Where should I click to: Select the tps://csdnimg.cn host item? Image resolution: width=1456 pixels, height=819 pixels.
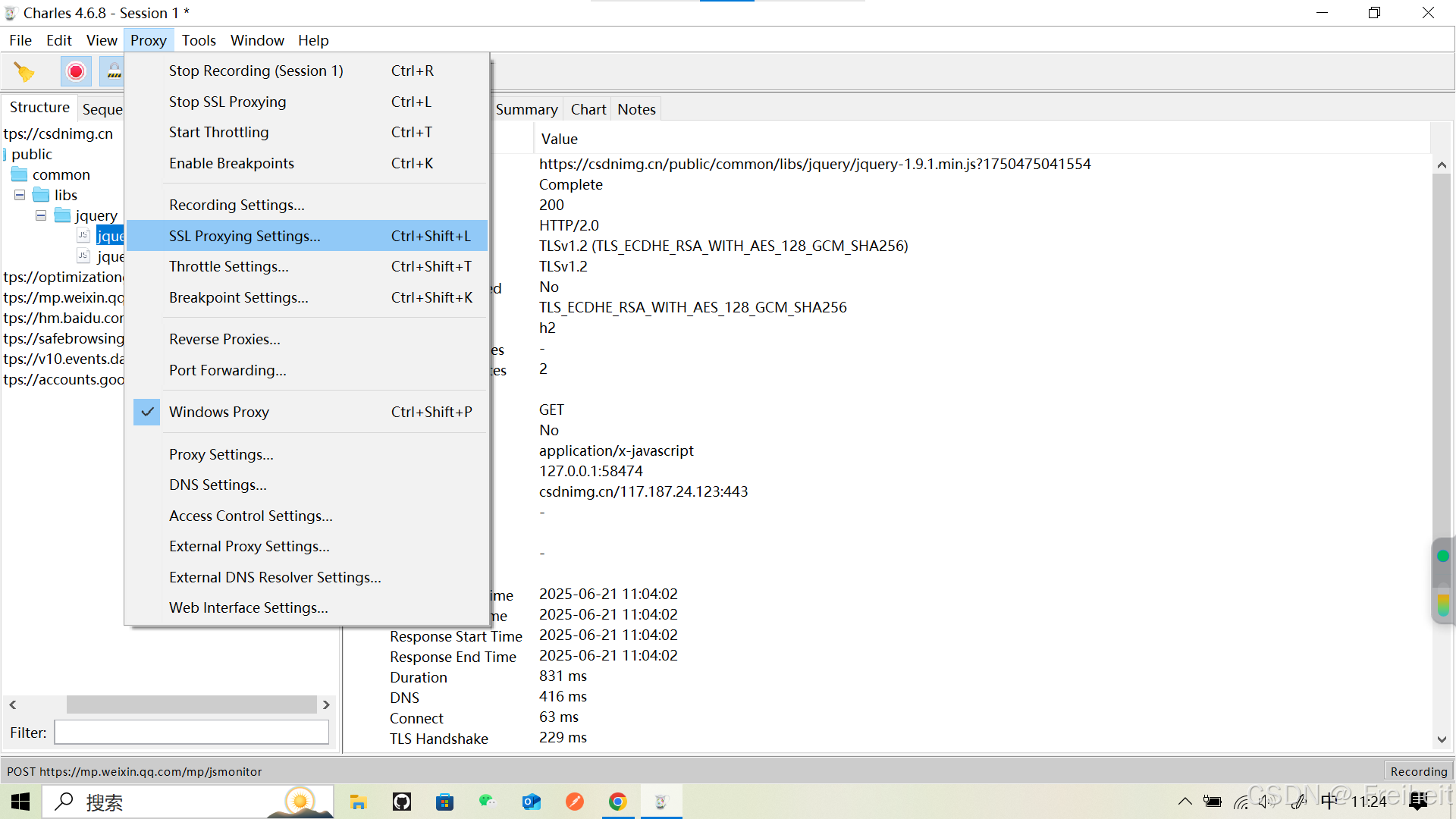click(58, 133)
